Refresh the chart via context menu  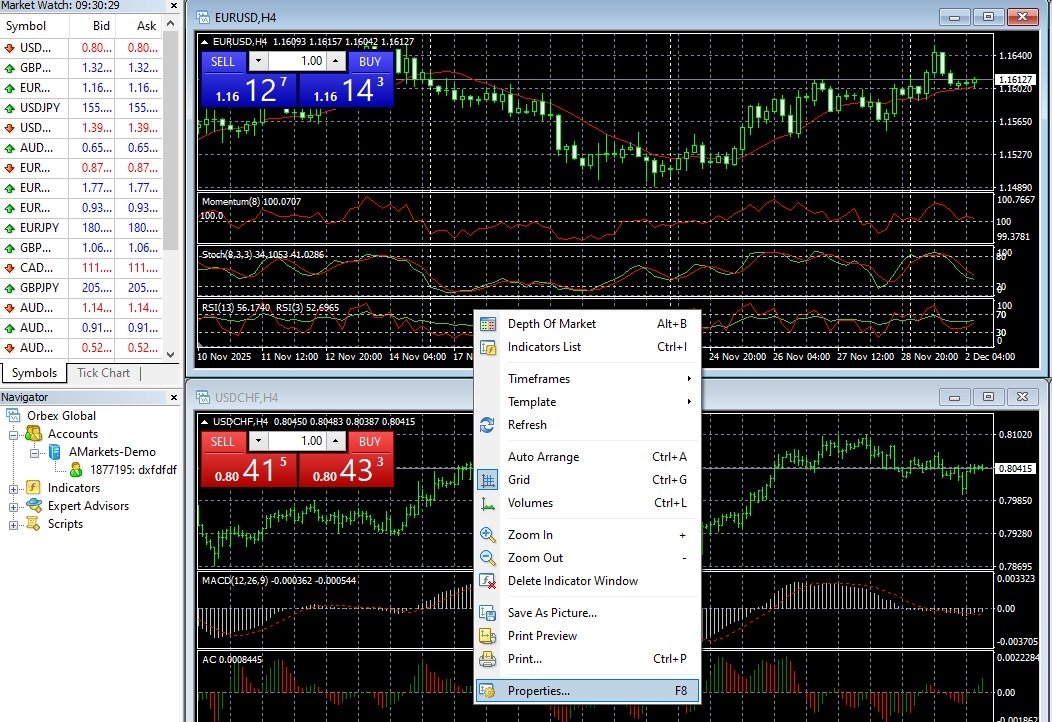pos(527,425)
